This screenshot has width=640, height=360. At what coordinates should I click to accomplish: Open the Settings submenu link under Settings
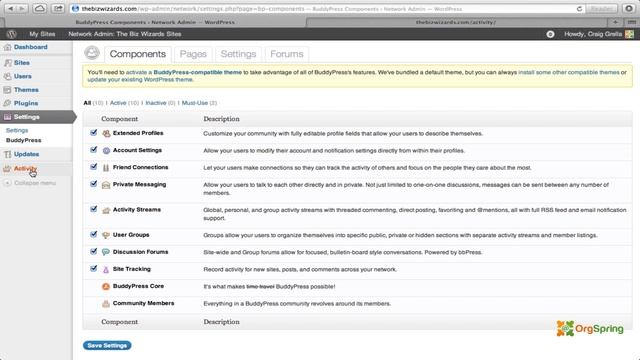17,131
